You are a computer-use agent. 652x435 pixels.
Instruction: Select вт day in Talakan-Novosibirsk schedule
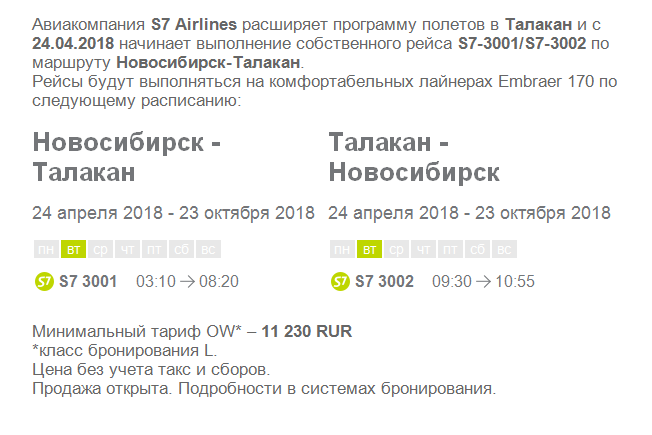pyautogui.click(x=369, y=249)
